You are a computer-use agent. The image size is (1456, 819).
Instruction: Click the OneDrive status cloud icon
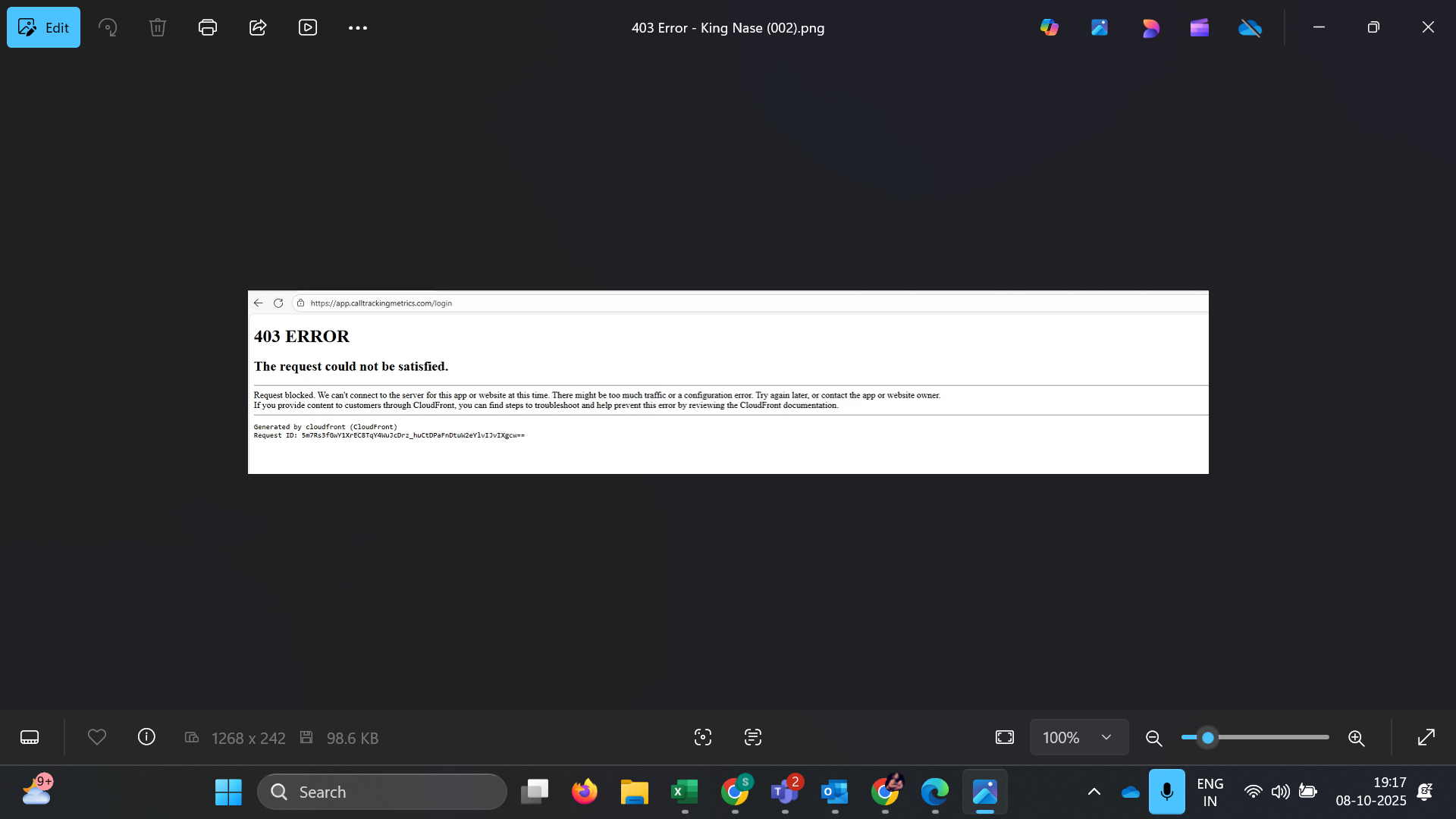(x=1250, y=27)
